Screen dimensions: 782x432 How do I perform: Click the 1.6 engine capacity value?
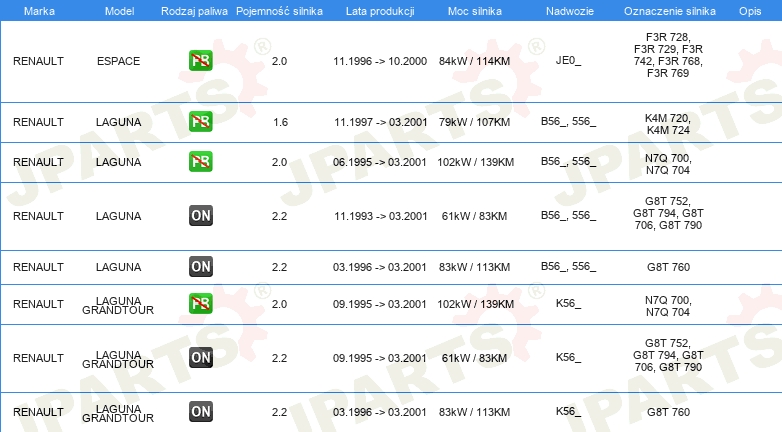click(280, 122)
